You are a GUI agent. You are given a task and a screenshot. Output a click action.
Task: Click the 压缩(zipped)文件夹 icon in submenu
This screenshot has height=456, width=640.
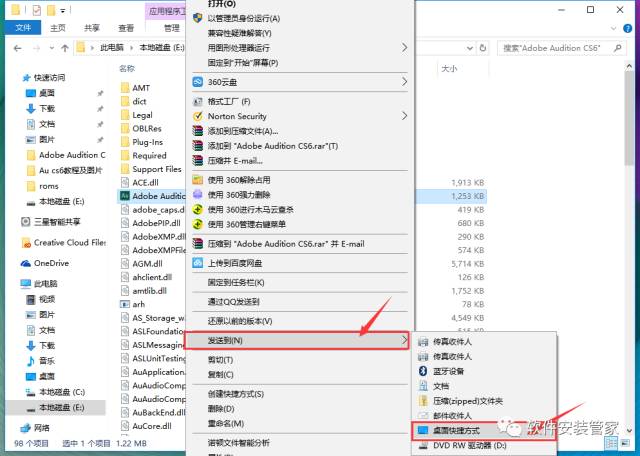(x=422, y=400)
